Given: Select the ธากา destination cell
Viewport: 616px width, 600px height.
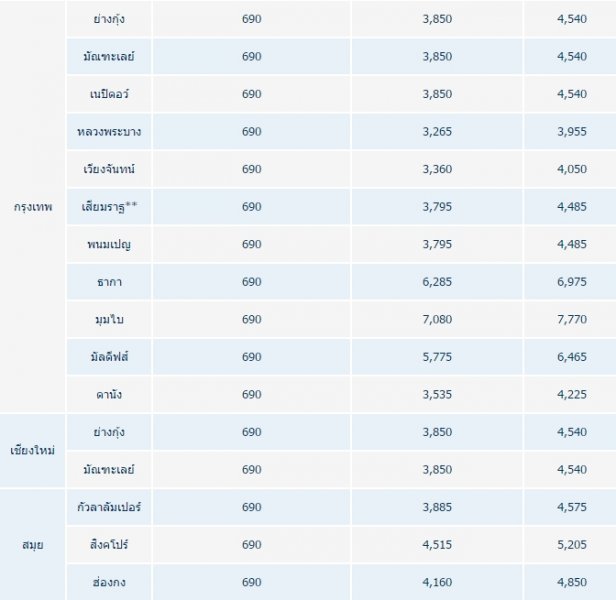Looking at the screenshot, I should click(x=110, y=282).
